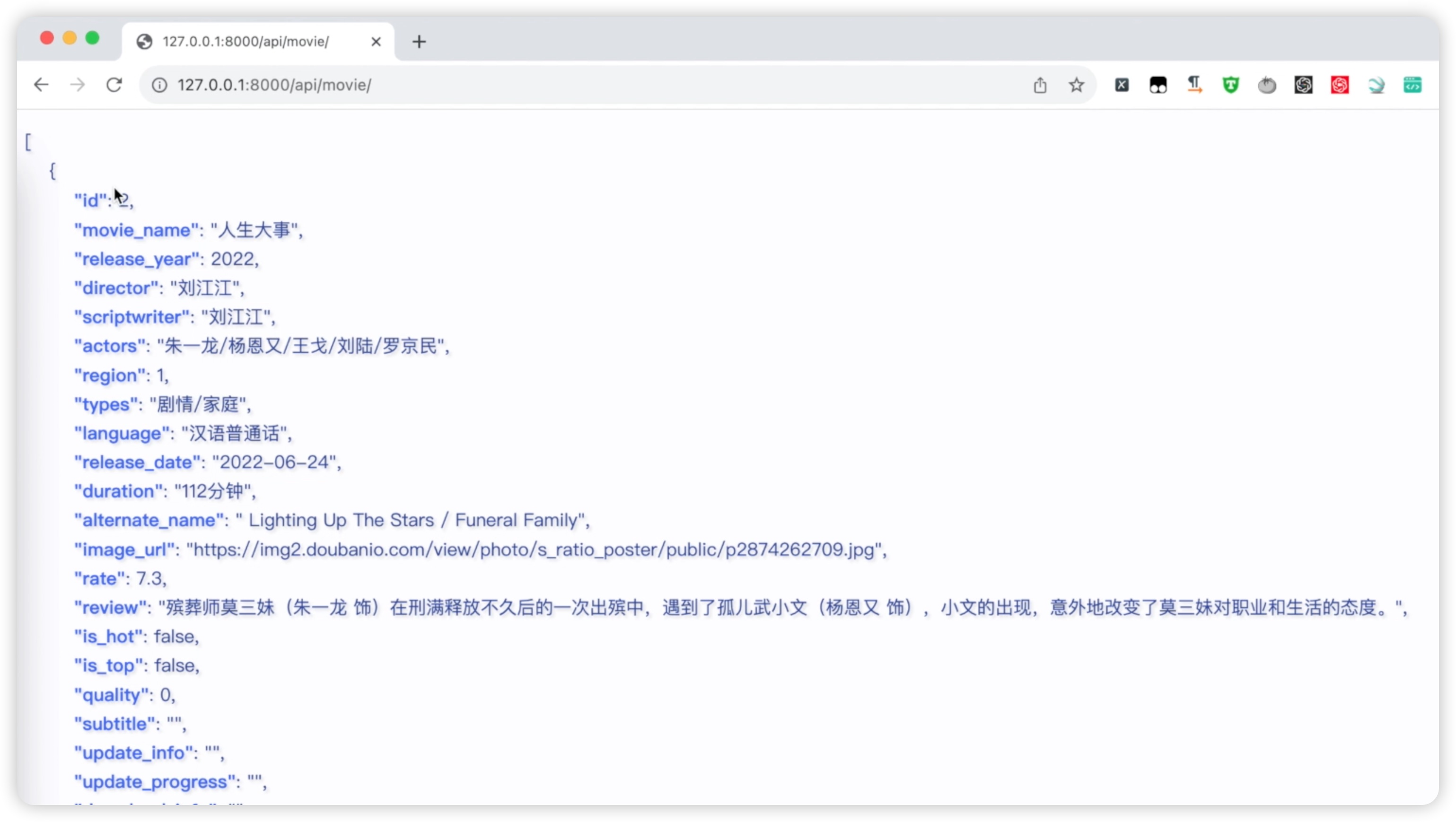Image resolution: width=1456 pixels, height=822 pixels.
Task: Go back to the previous page
Action: pyautogui.click(x=41, y=85)
